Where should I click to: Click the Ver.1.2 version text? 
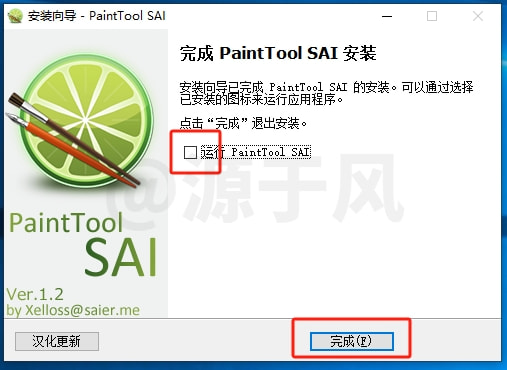tap(35, 294)
